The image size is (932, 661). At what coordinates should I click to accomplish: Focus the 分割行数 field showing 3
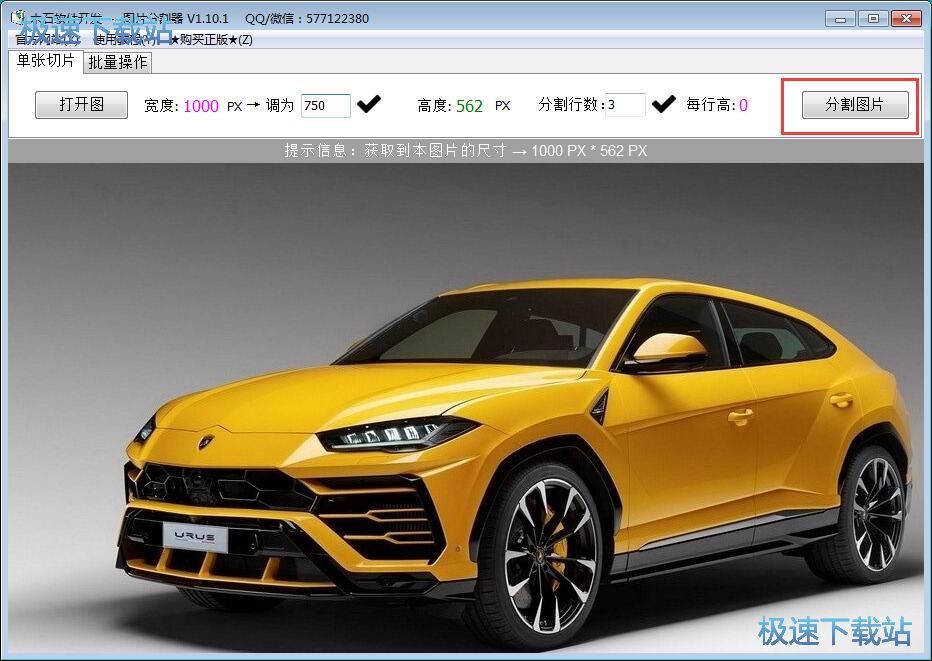tap(625, 105)
